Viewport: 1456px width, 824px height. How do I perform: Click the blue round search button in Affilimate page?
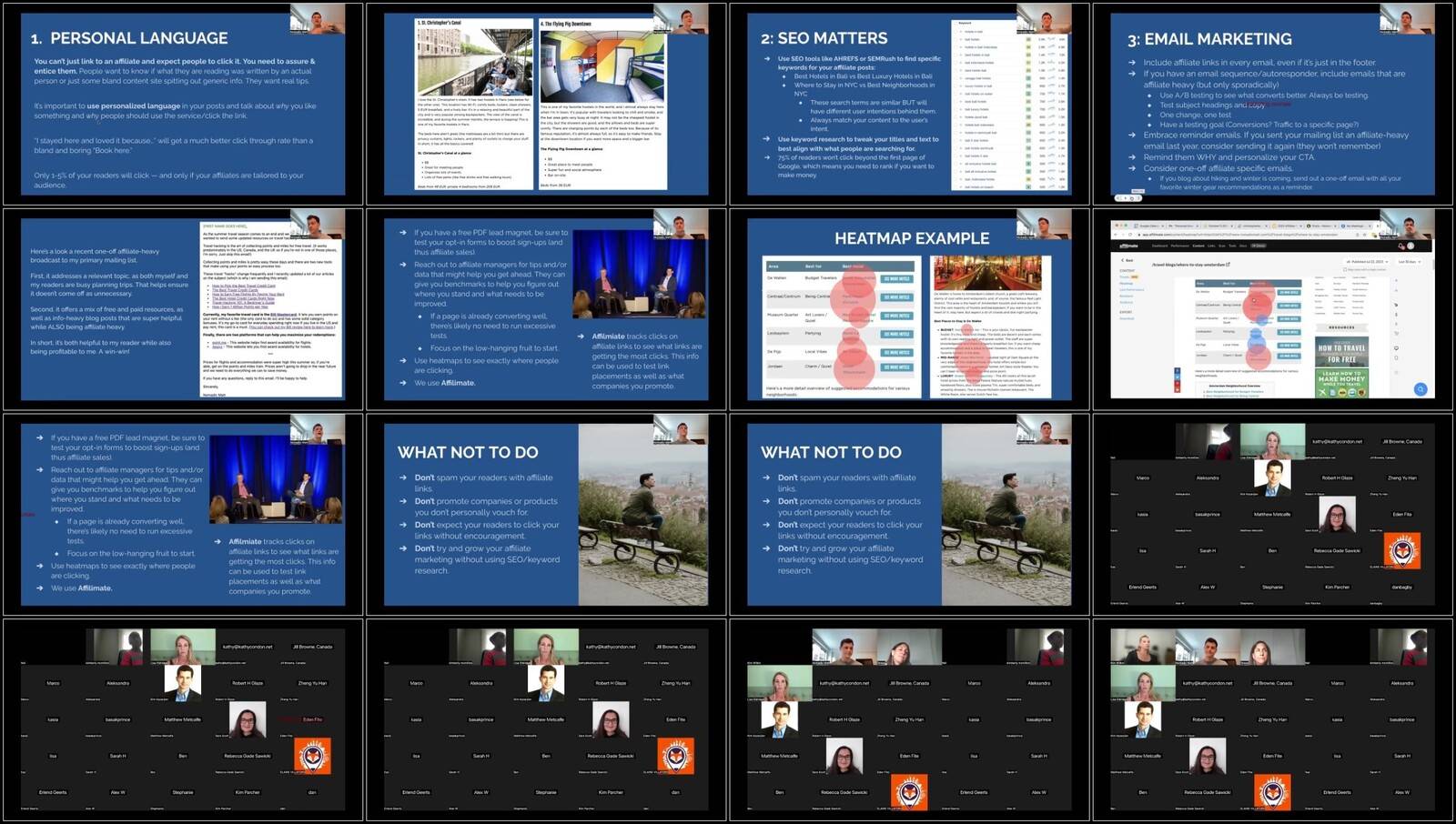(x=1421, y=389)
